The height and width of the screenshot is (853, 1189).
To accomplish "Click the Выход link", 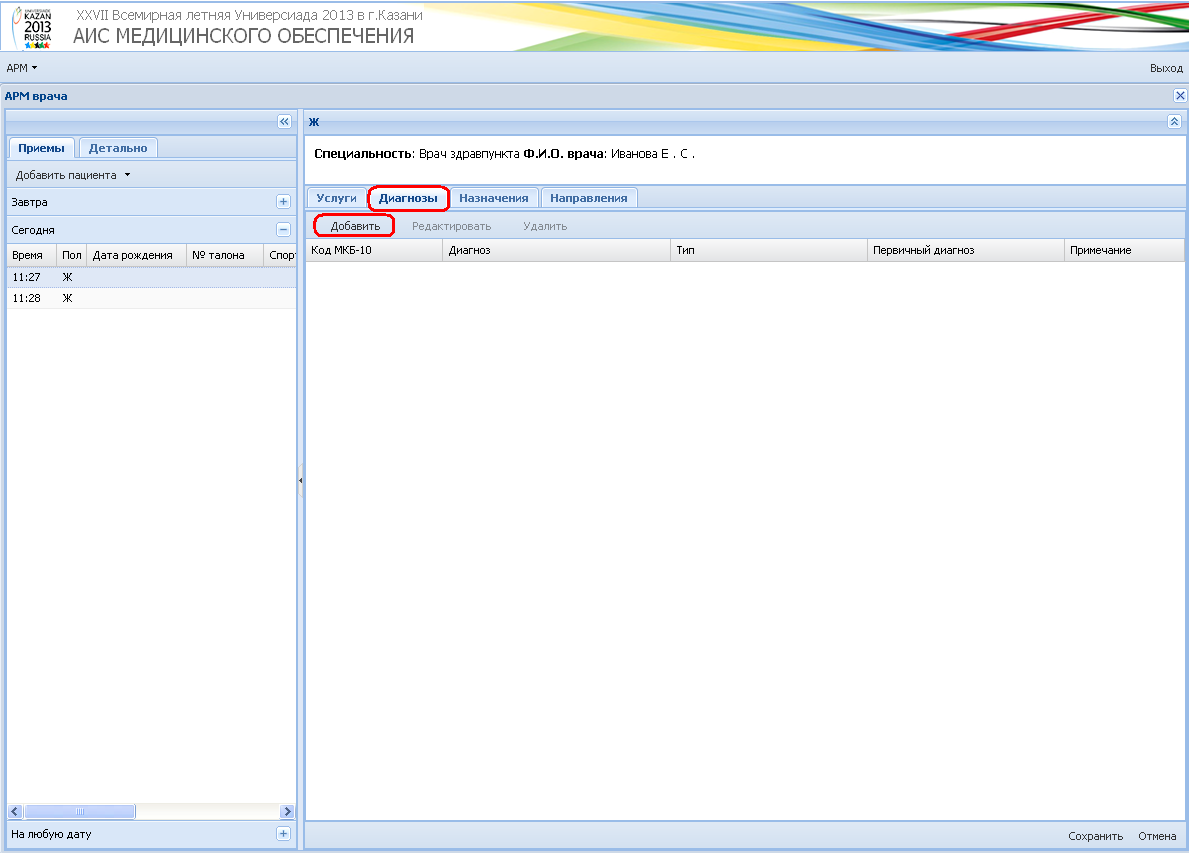I will point(1166,68).
